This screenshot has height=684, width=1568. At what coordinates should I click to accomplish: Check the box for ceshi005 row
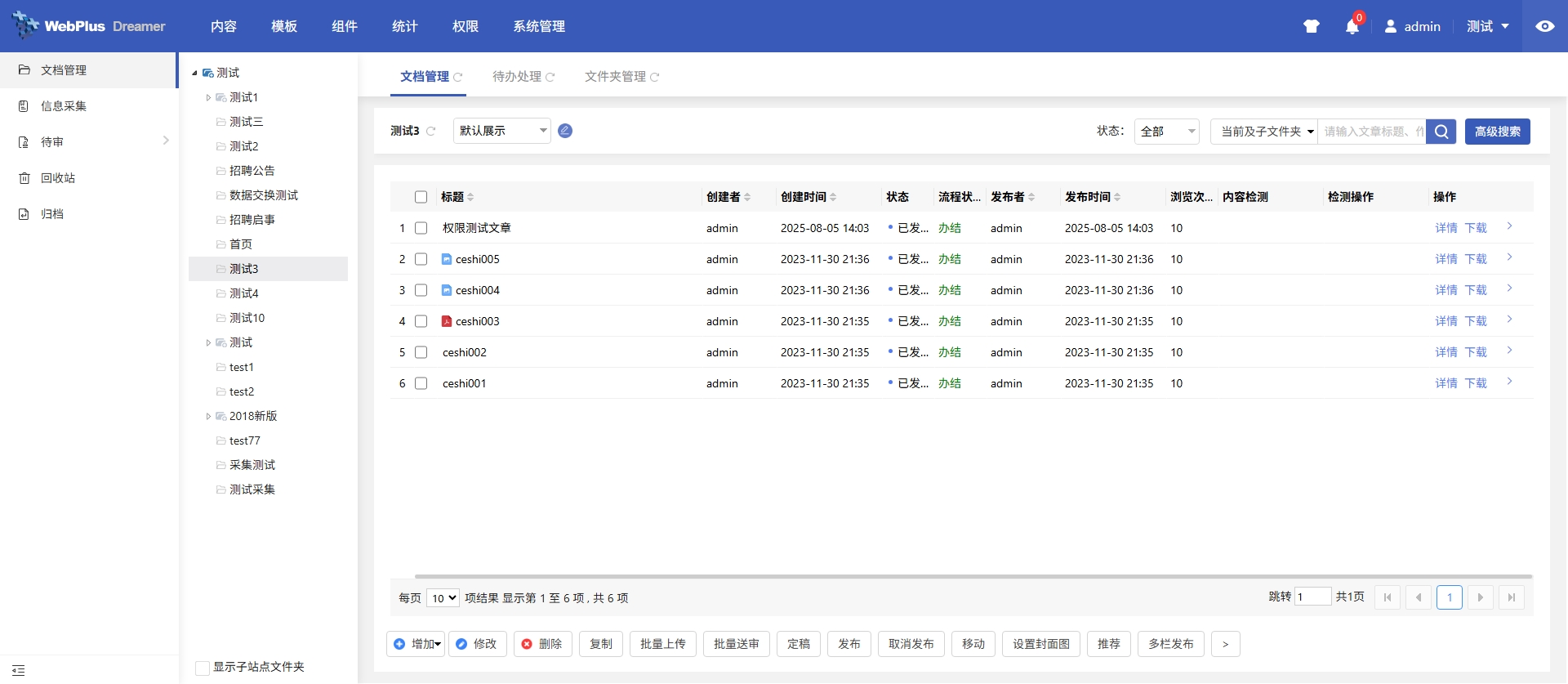pyautogui.click(x=421, y=259)
